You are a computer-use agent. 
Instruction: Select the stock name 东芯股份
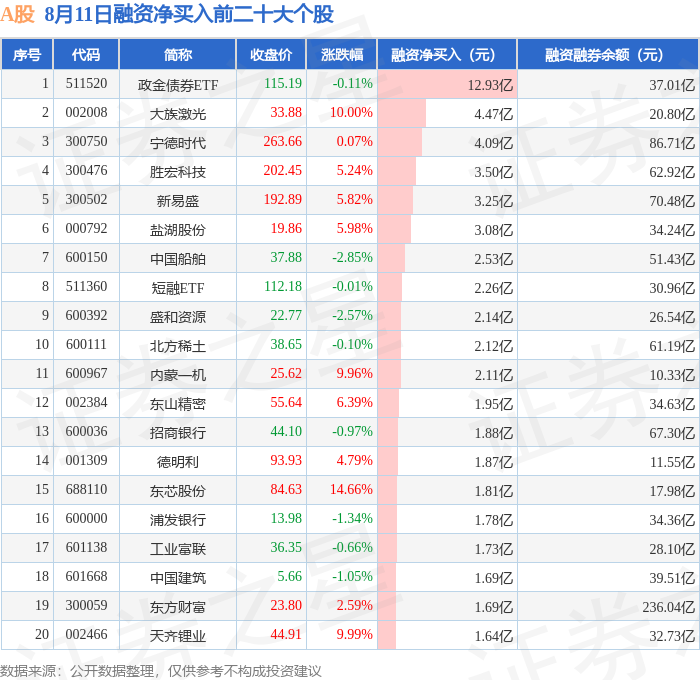click(x=178, y=491)
